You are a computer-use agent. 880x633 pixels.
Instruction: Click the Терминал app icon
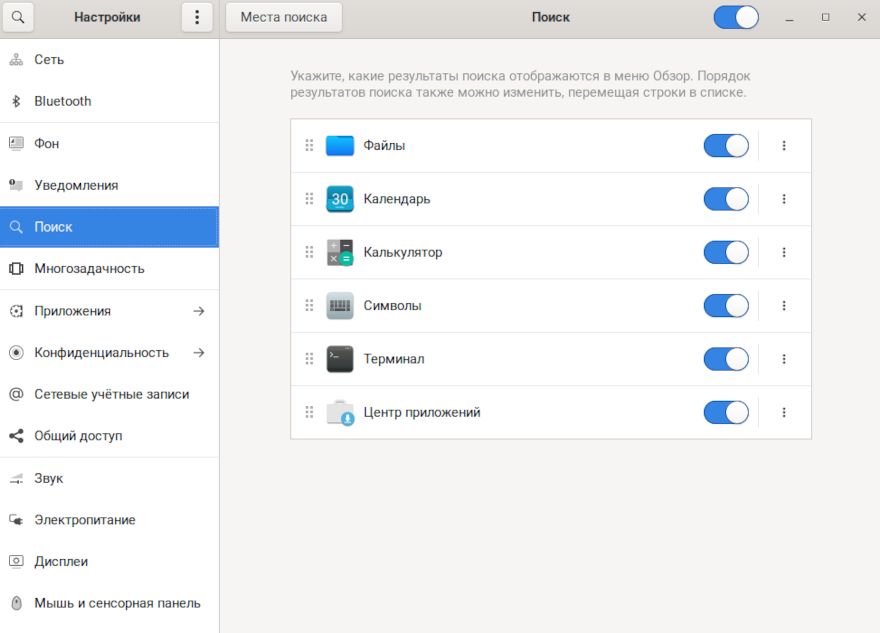coord(340,359)
